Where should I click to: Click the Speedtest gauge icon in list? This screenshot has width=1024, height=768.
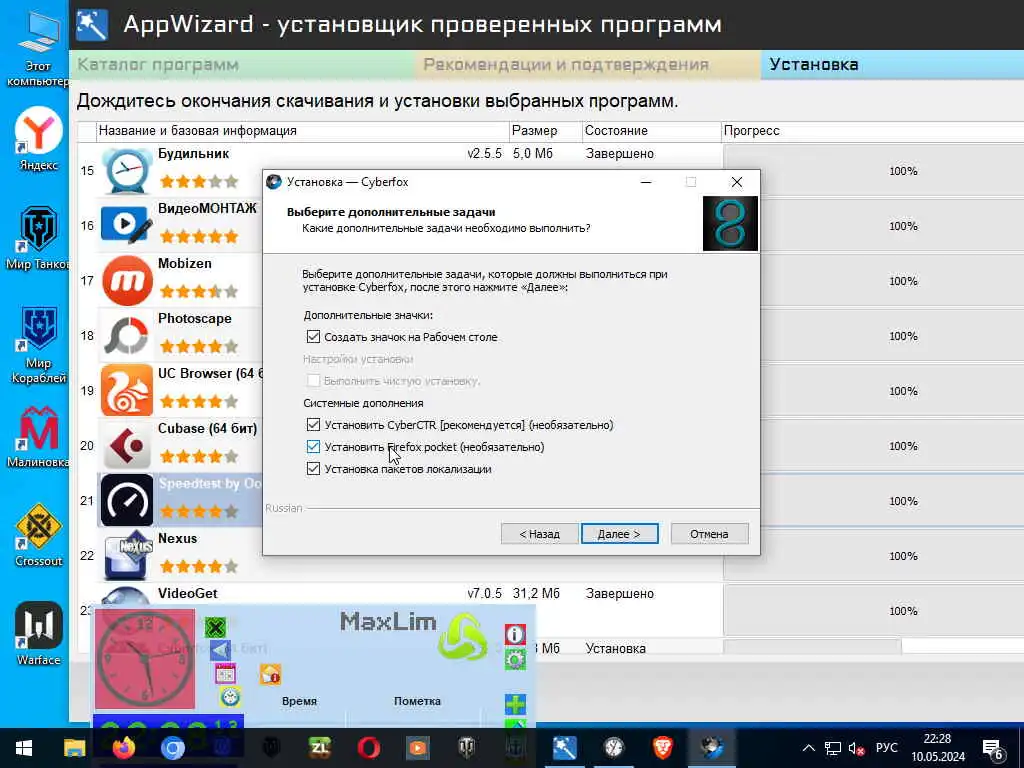[127, 500]
